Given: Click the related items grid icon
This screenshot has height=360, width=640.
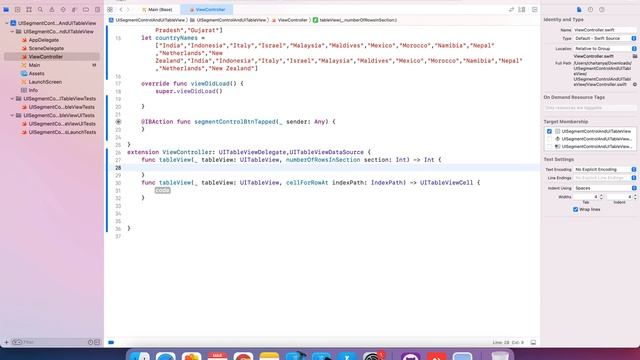Looking at the screenshot, I should (110, 9).
